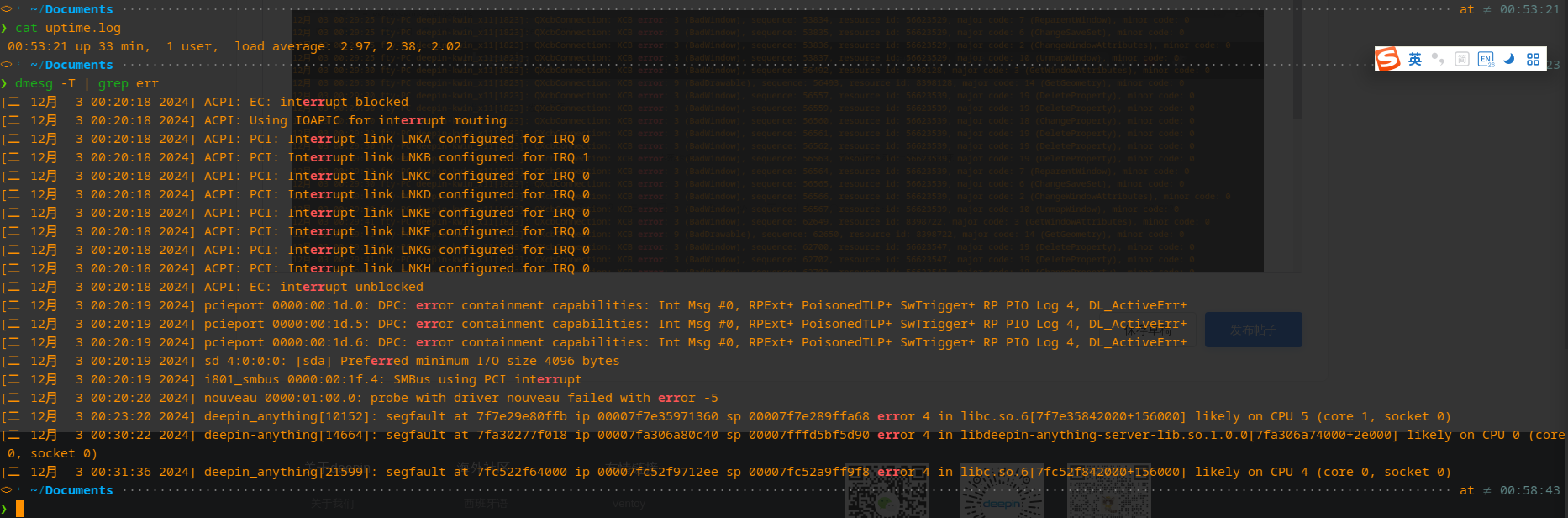This screenshot has height=518, width=1568.
Task: Click the 00:53:21 prompt timestamp
Action: pyautogui.click(x=1529, y=9)
